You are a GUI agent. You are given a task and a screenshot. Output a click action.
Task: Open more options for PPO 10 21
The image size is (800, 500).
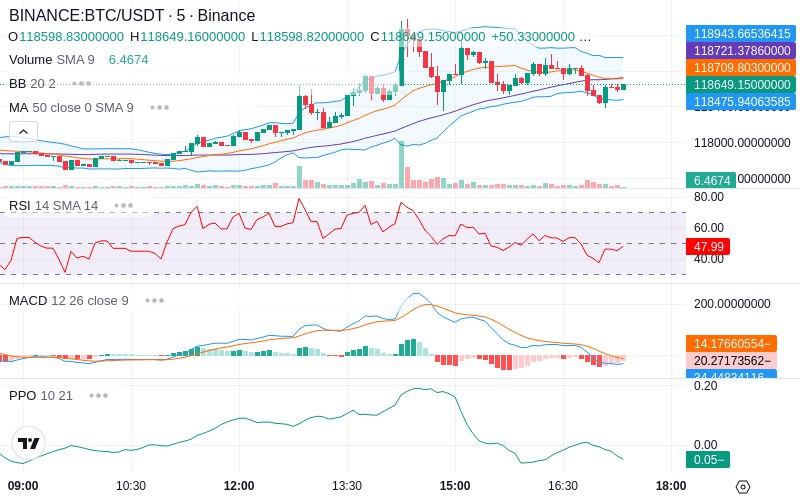pyautogui.click(x=98, y=395)
